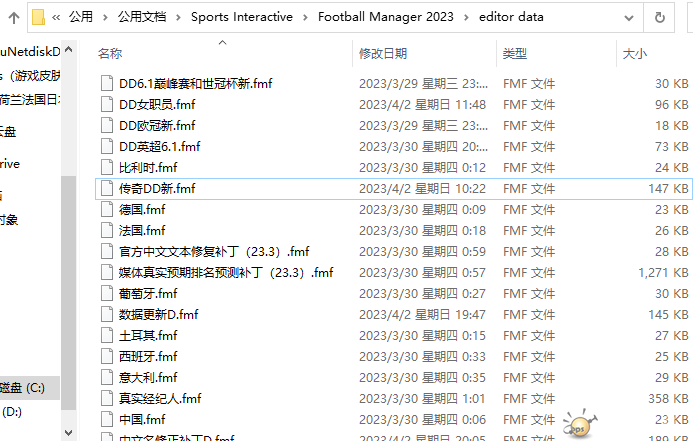Click file name DD6.1巅峰赛和世冠杯新.fmf

(x=195, y=84)
